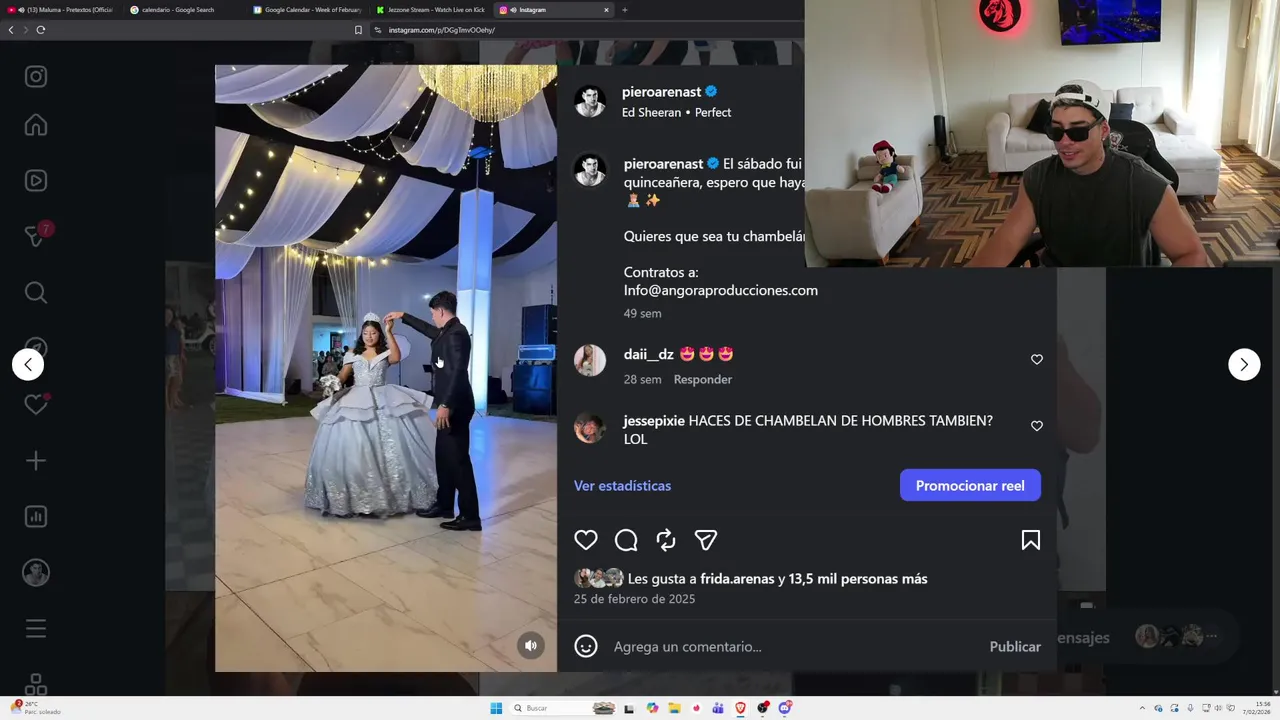Open pieroarenast username in post header
Viewport: 1280px width, 720px height.
tap(661, 92)
